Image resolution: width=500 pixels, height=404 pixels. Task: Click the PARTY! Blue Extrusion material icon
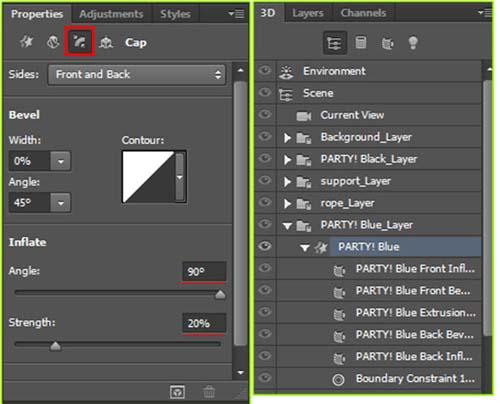pyautogui.click(x=339, y=314)
